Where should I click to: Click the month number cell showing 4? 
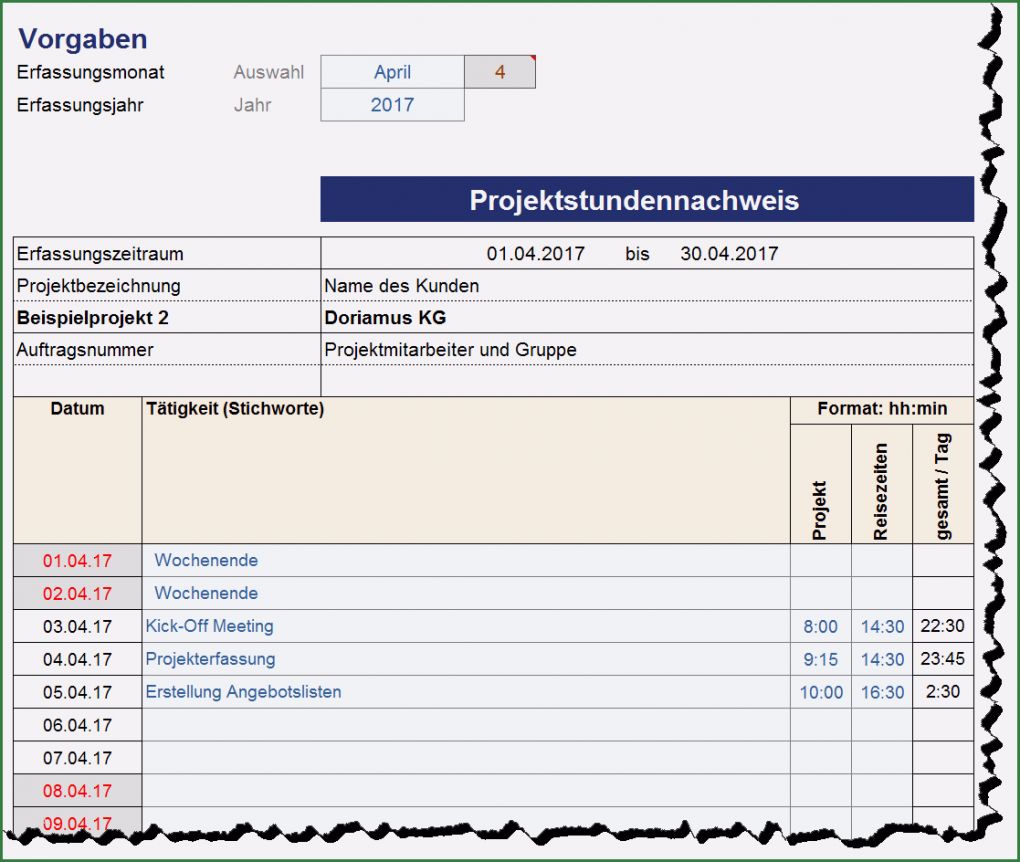(500, 72)
